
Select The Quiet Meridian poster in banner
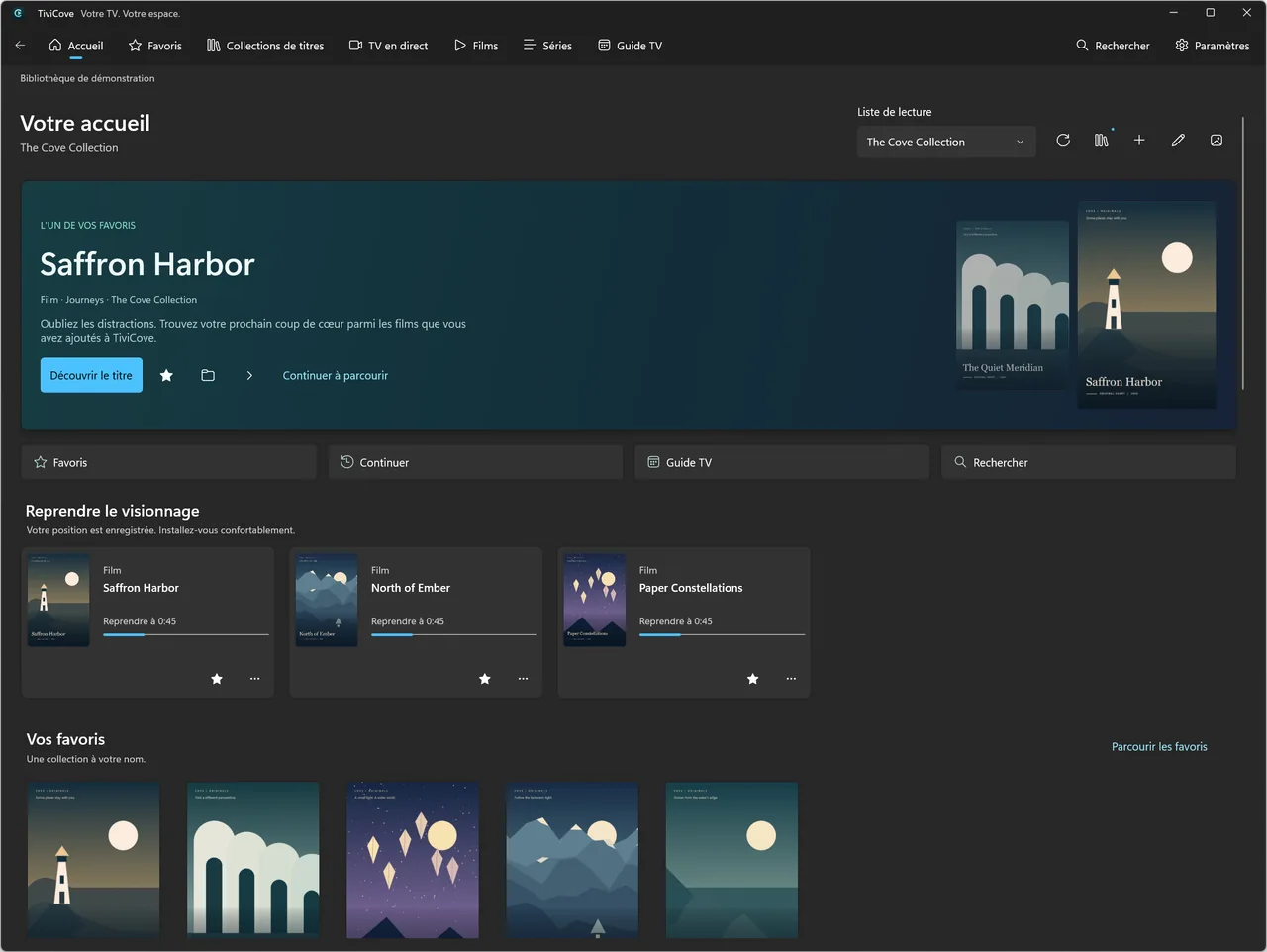click(x=1012, y=305)
